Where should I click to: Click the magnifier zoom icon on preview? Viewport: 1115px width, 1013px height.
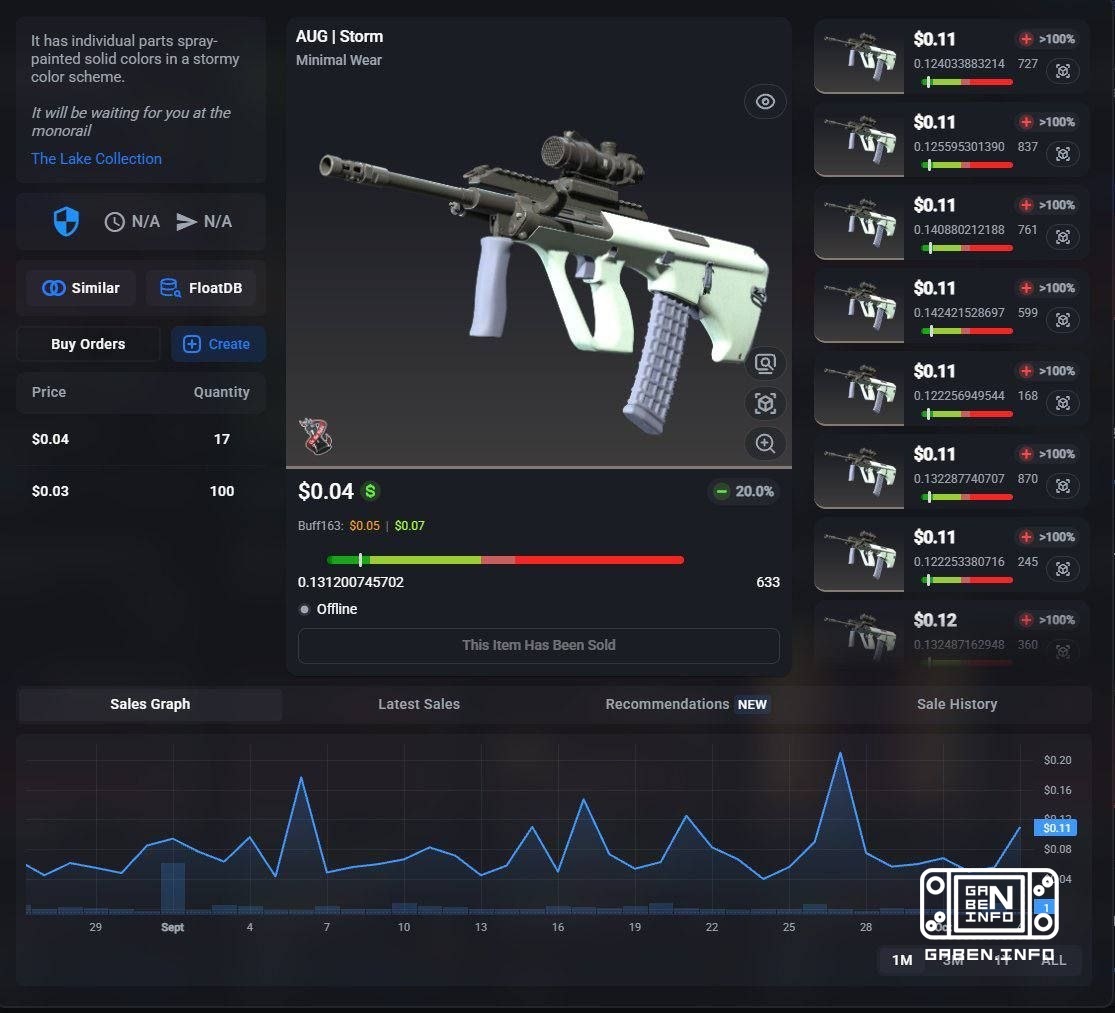[x=765, y=444]
